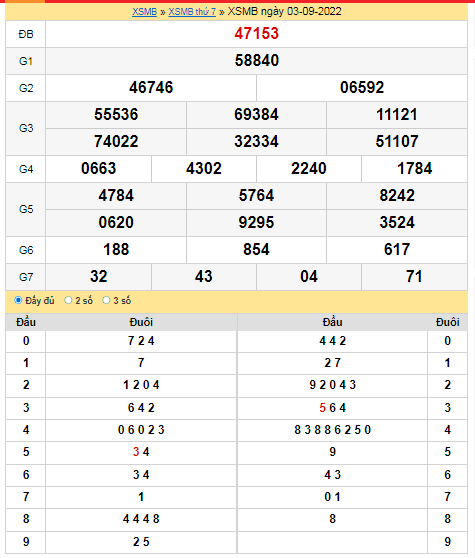Click the G1 row label
The width and height of the screenshot is (475, 558).
click(x=26, y=61)
